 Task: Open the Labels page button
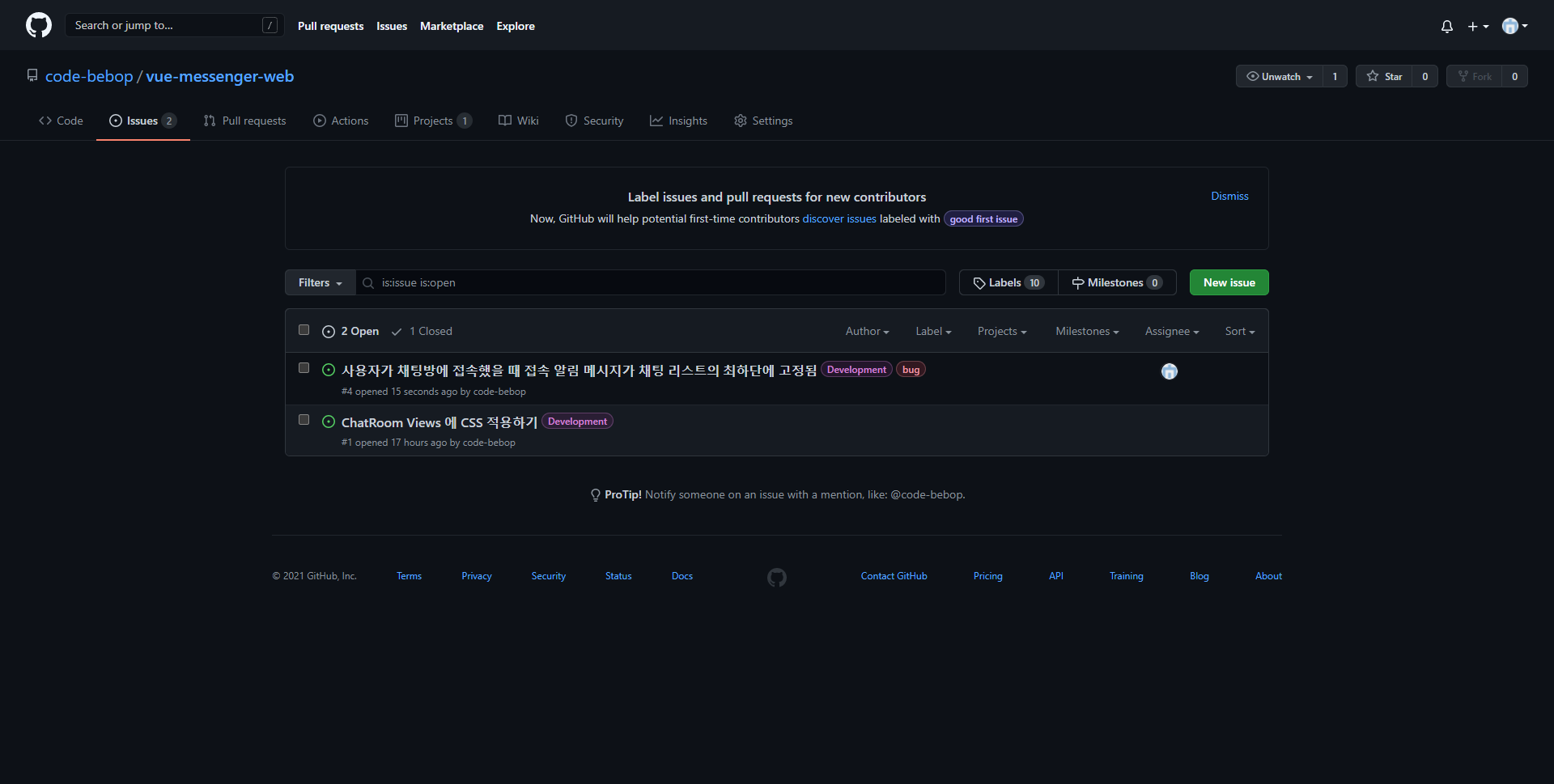click(1008, 282)
